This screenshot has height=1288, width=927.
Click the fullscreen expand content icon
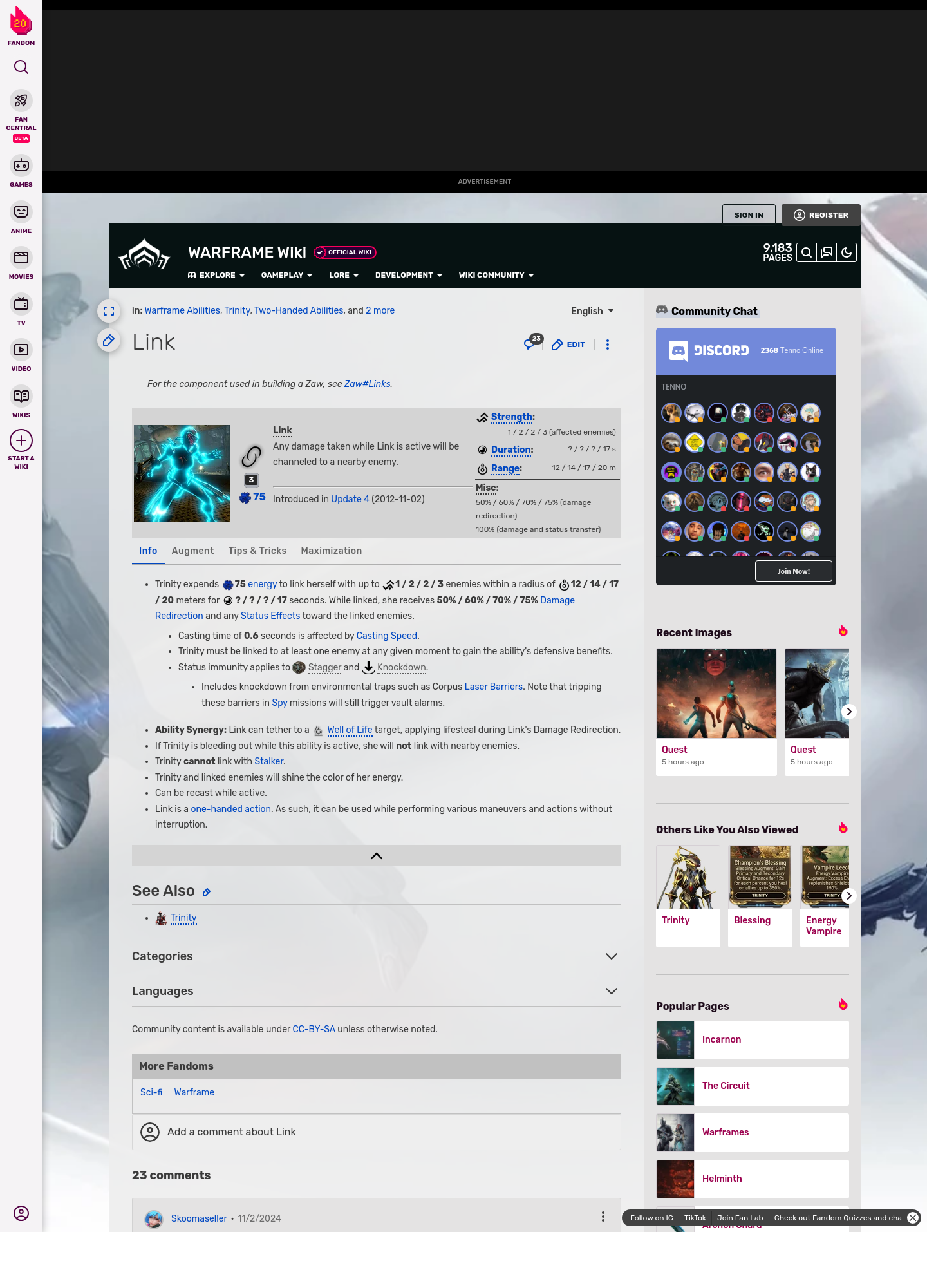point(109,311)
